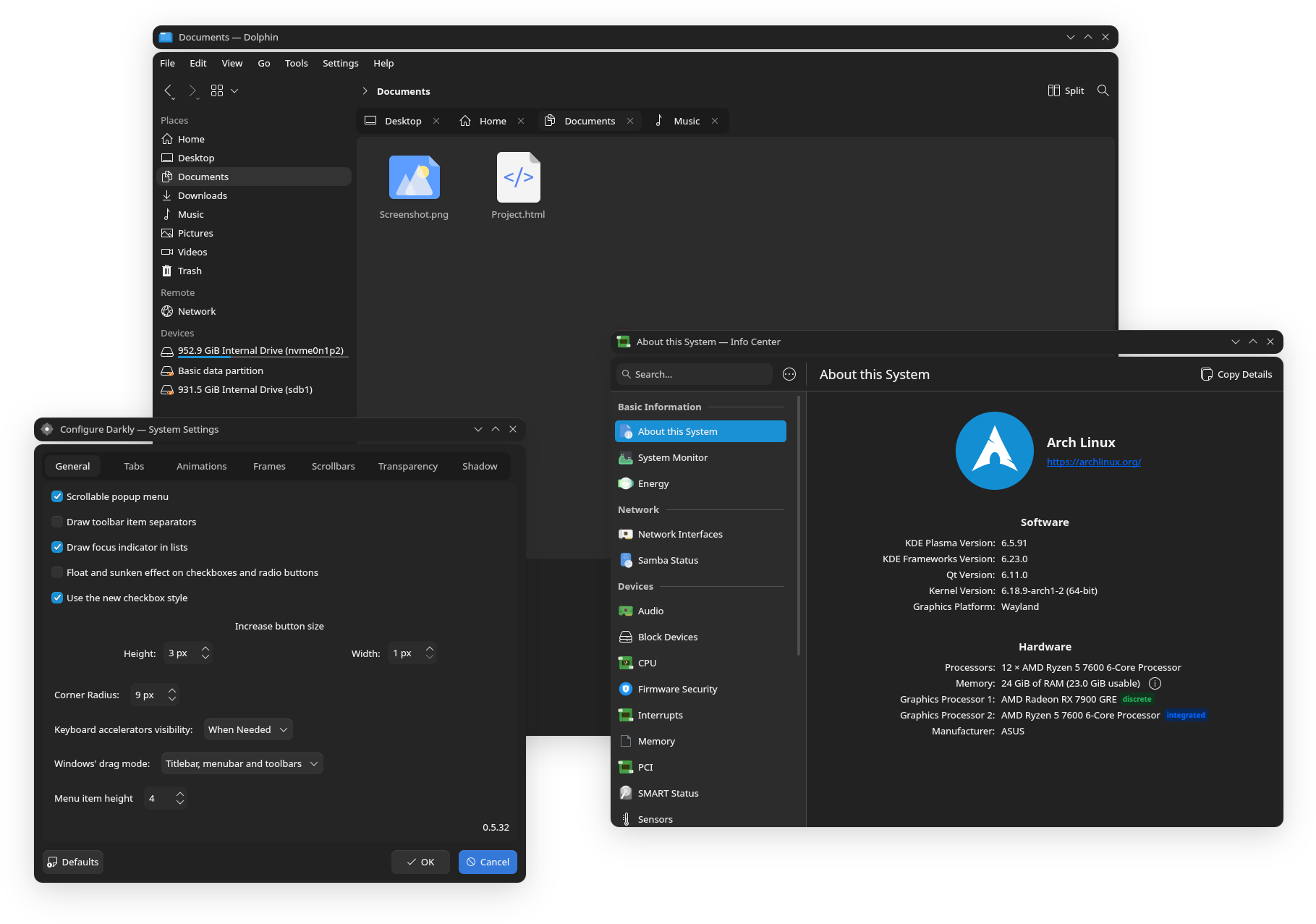Open Info Center hamburger options menu
This screenshot has width=1316, height=924.
789,374
